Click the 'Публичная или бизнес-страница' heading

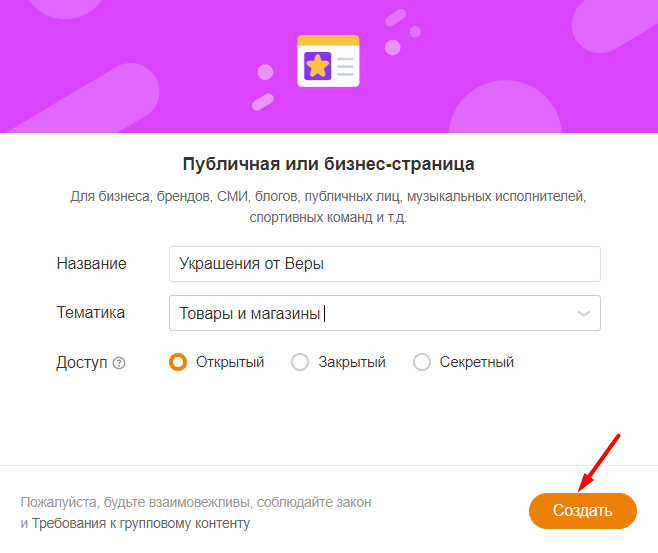(329, 163)
